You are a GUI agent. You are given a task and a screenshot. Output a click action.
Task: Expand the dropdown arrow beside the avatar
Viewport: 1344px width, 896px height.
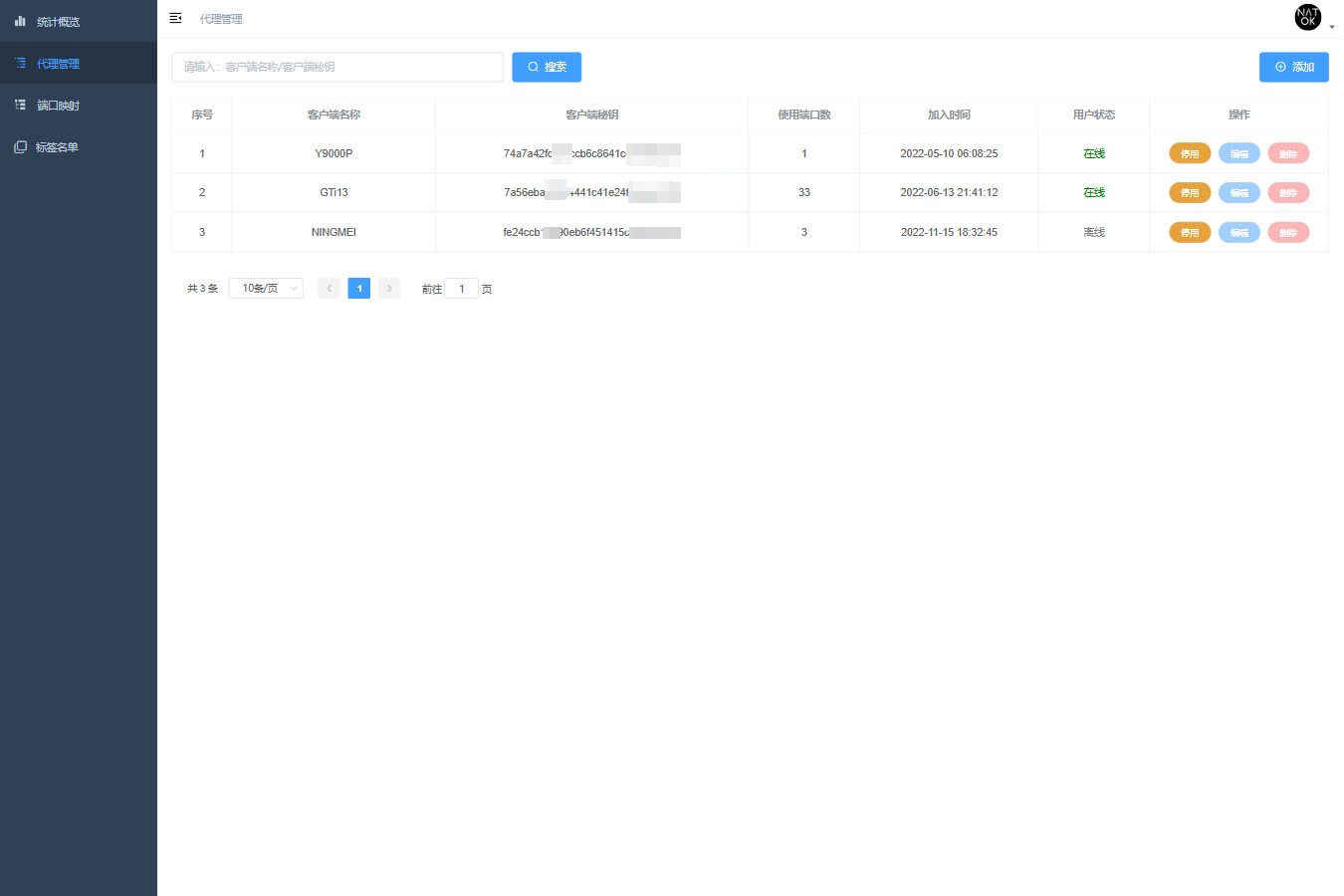tap(1332, 27)
